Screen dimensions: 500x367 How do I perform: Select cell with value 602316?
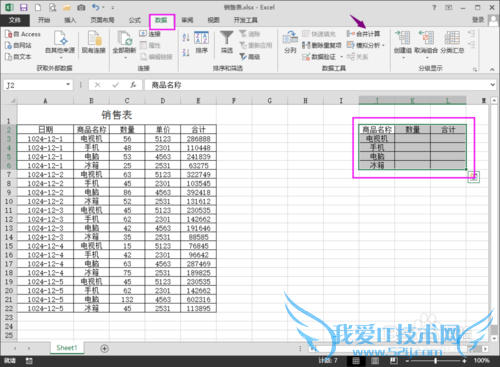pyautogui.click(x=198, y=300)
